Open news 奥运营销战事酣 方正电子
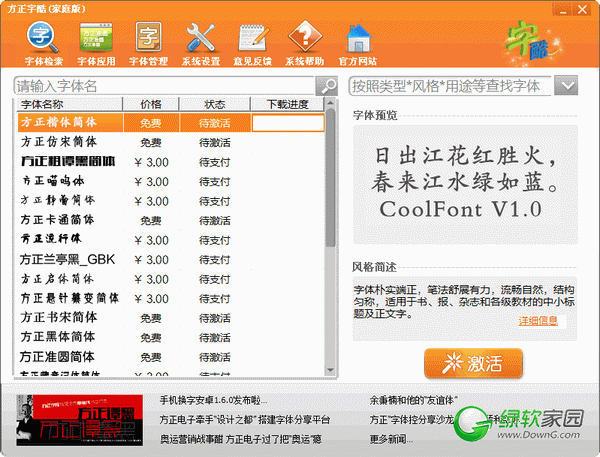600x457 pixels. coord(241,439)
